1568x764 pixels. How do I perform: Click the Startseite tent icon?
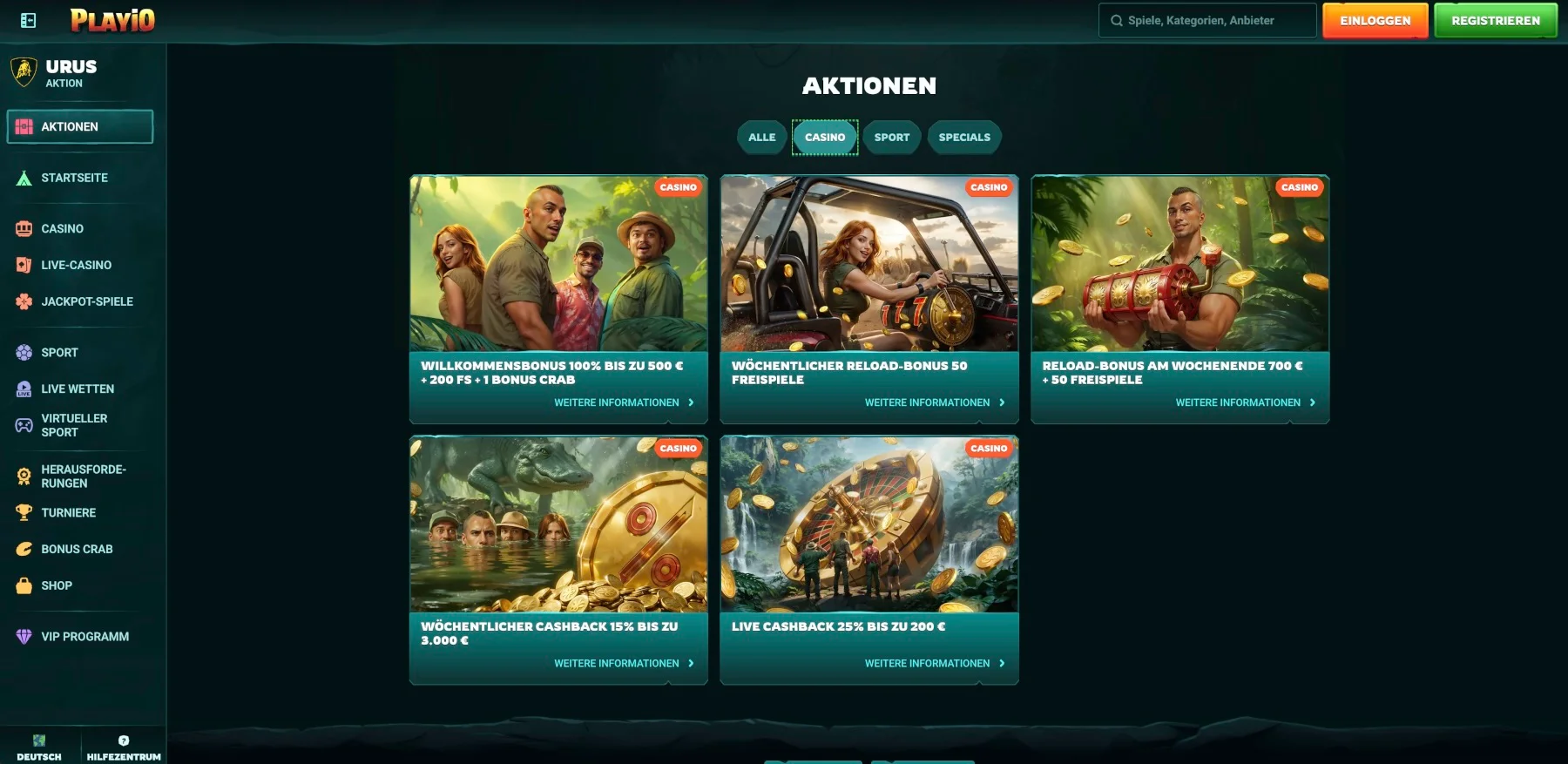pos(24,178)
